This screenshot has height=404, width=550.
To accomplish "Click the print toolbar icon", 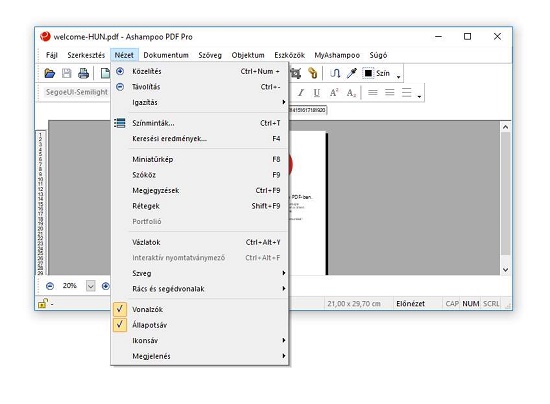I will pyautogui.click(x=83, y=73).
